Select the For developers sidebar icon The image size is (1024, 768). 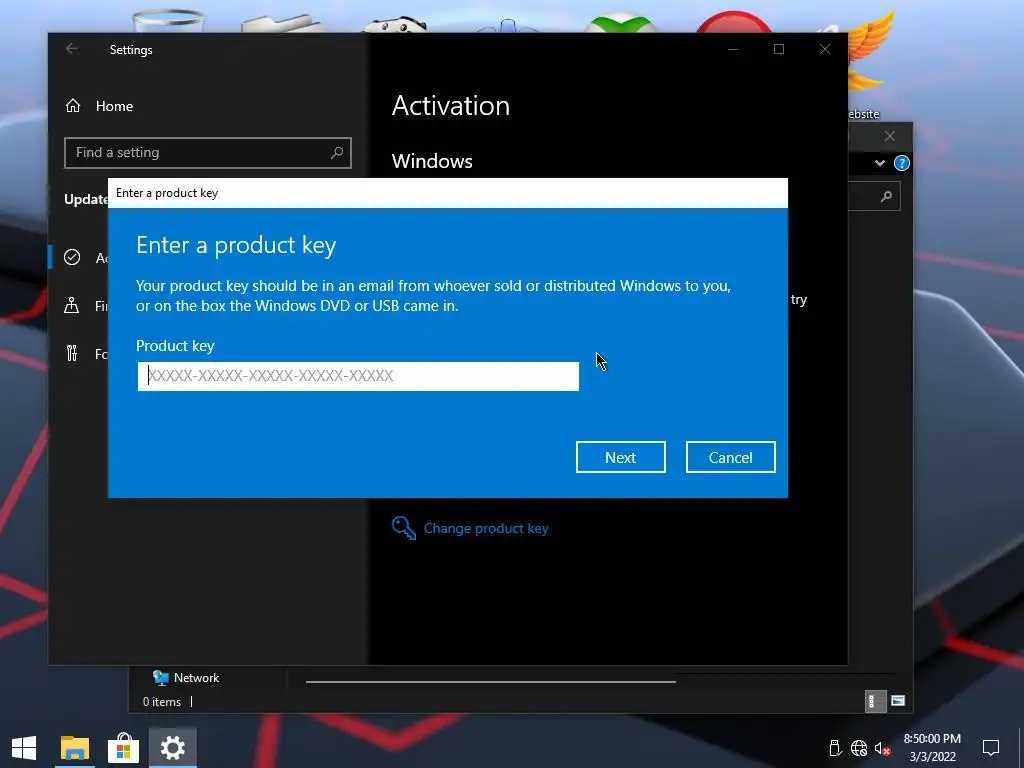pos(72,353)
